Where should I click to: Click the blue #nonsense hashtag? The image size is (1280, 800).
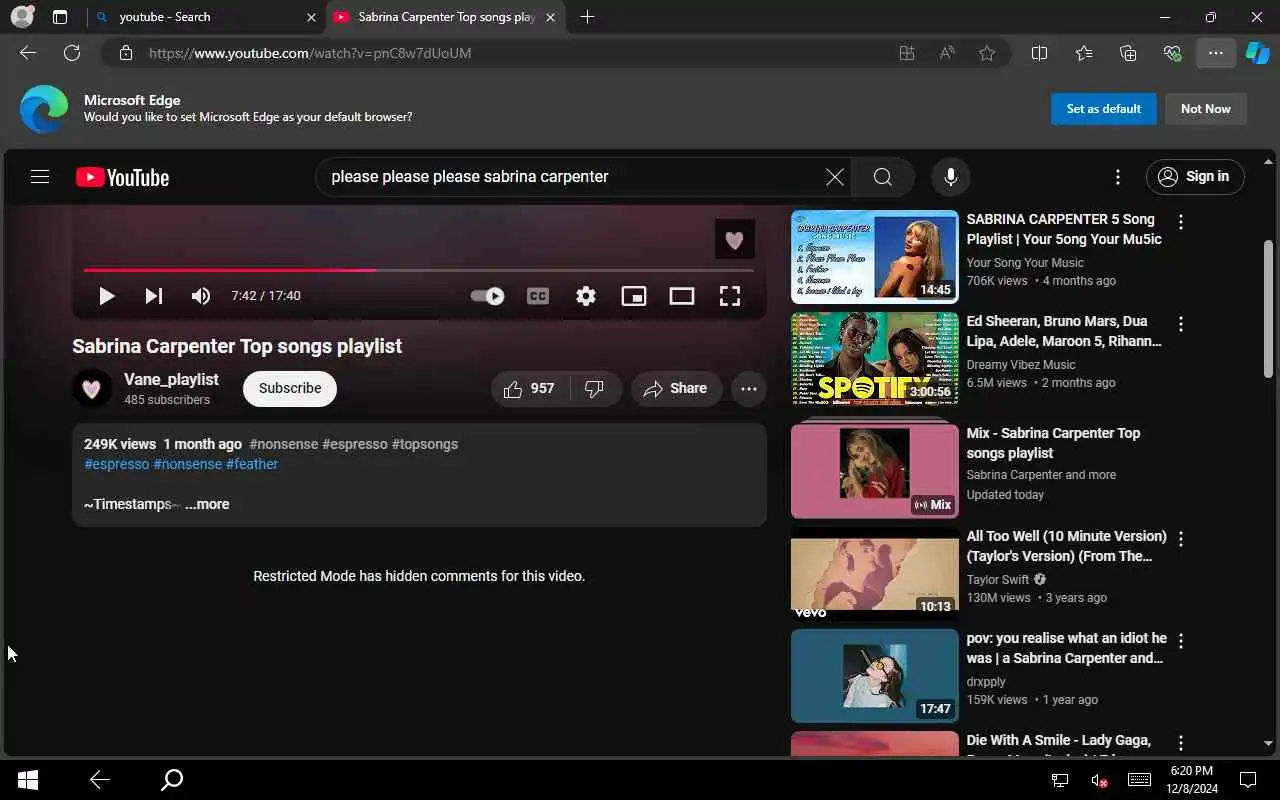click(x=188, y=464)
